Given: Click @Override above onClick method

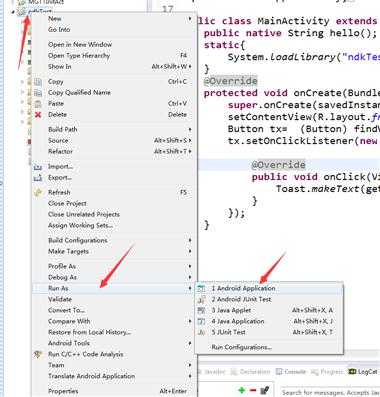Looking at the screenshot, I should point(278,165).
